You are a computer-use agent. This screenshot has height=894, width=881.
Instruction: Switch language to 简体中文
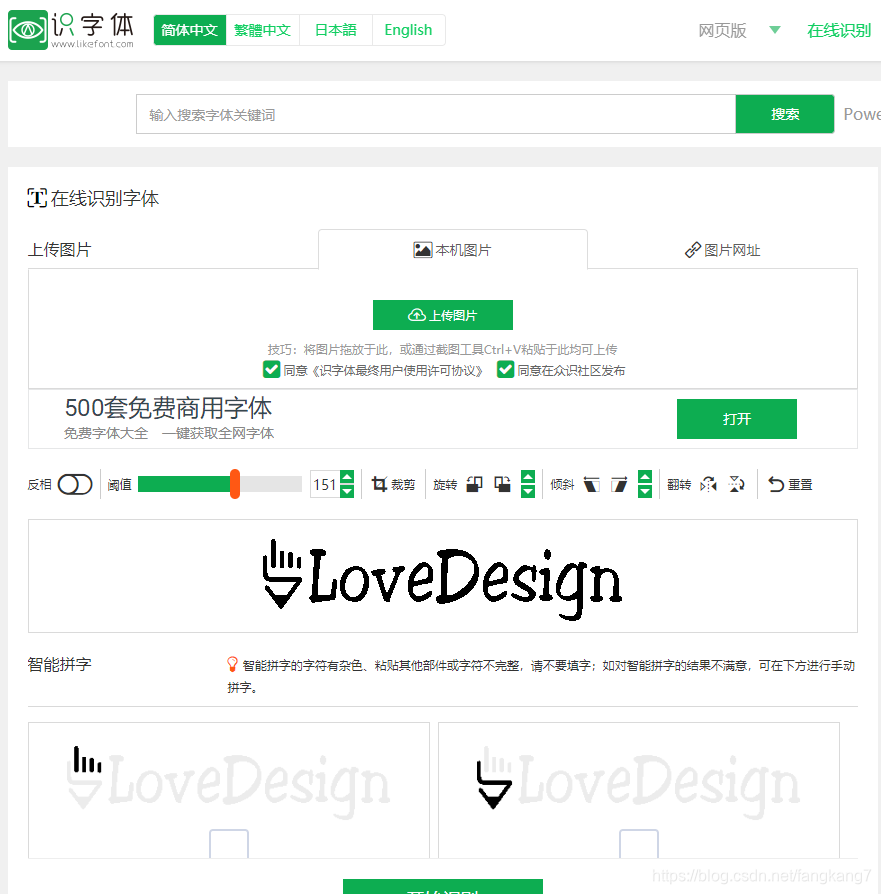click(x=190, y=30)
